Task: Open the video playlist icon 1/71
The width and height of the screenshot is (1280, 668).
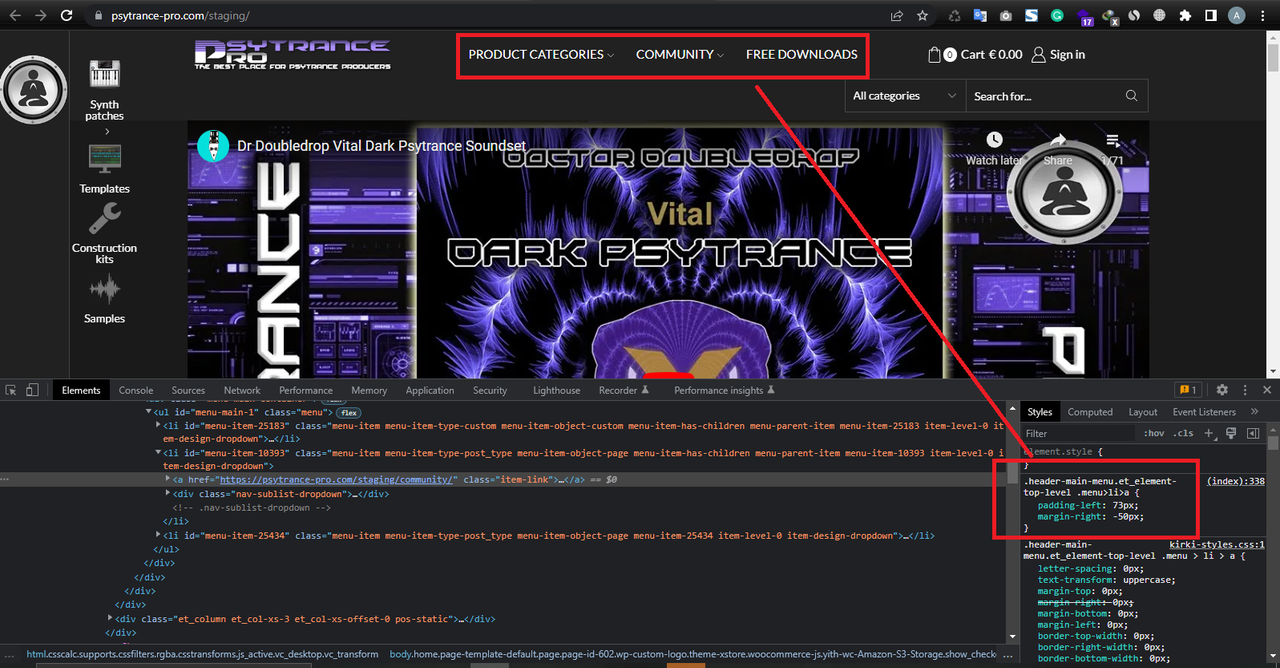Action: [x=1113, y=140]
